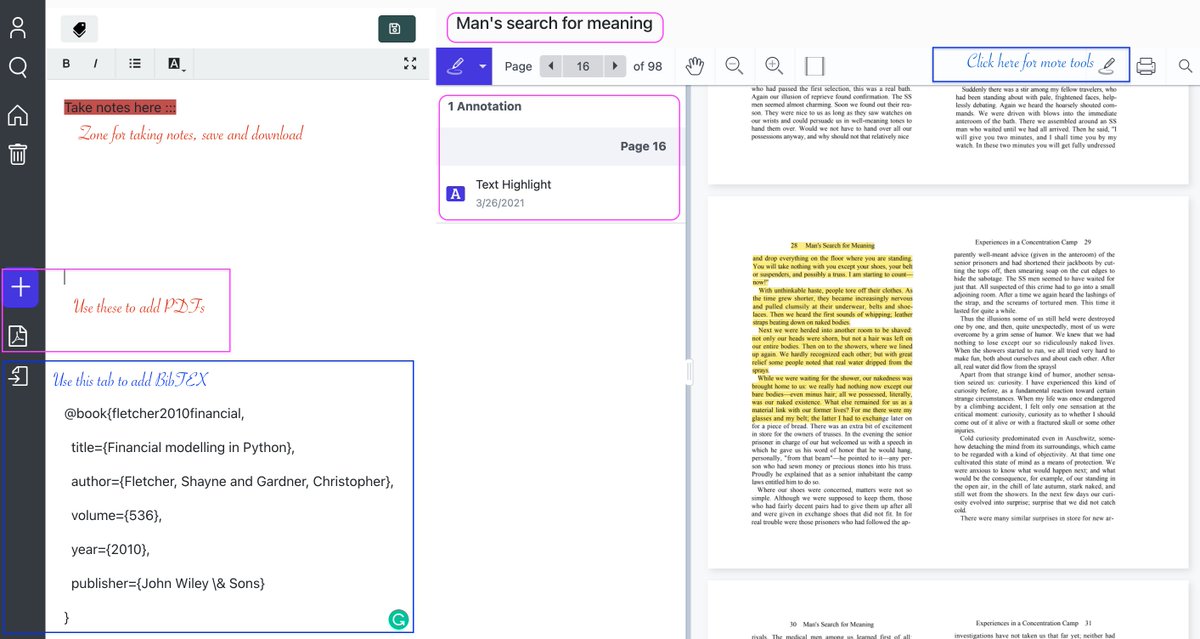Print the PDF document
The width and height of the screenshot is (1200, 639).
(x=1146, y=66)
